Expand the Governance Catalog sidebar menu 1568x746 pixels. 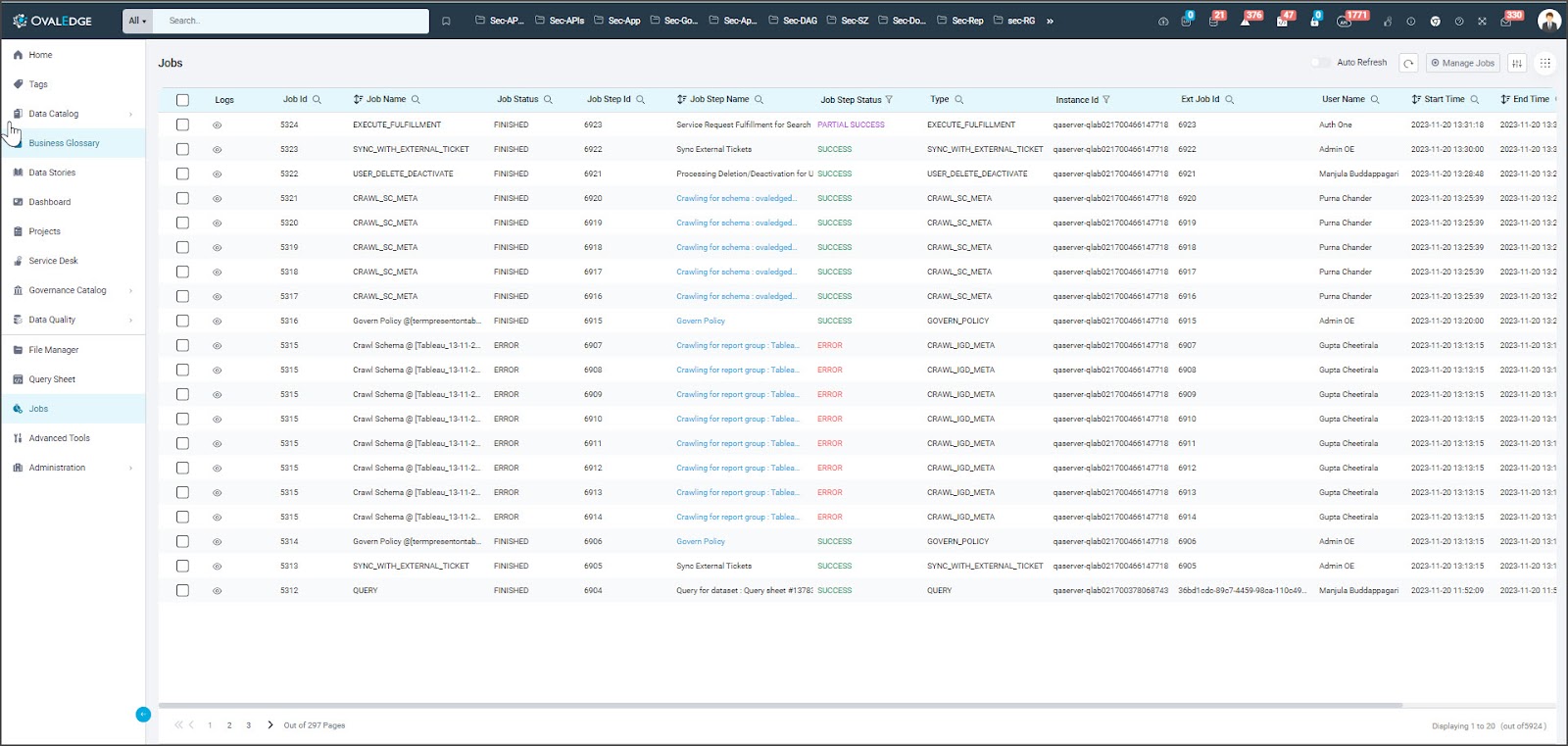tap(130, 290)
